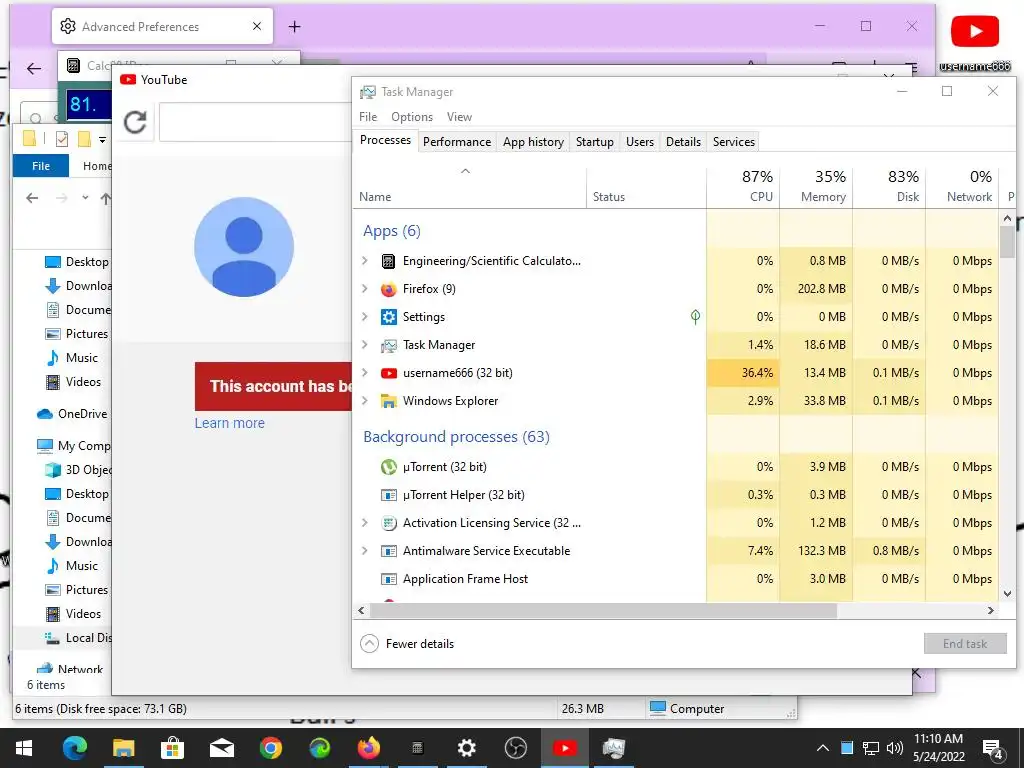1024x768 pixels.
Task: Click the Activation Licensing Service icon
Action: [389, 523]
